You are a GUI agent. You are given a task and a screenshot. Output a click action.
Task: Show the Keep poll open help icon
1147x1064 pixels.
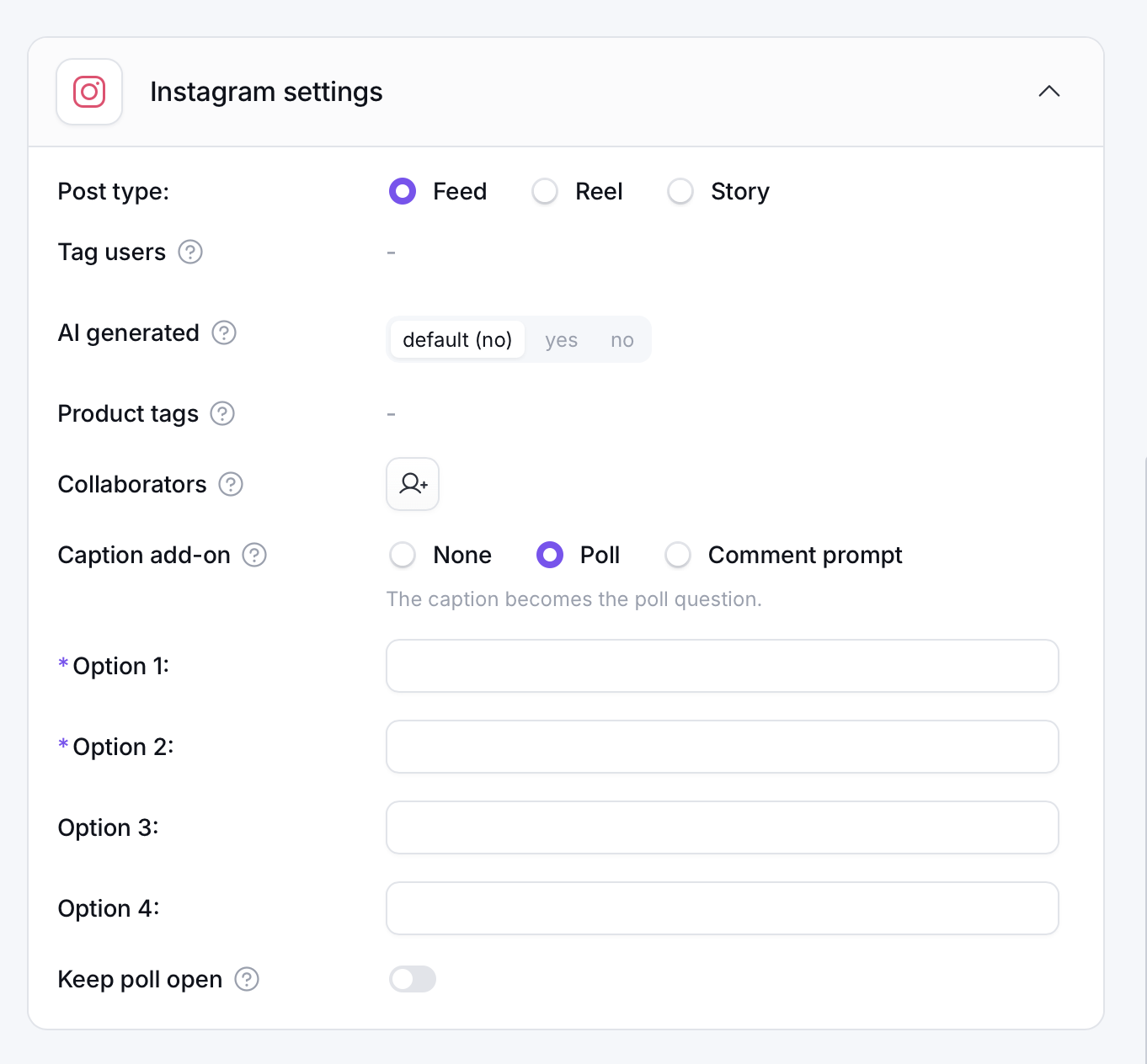pos(247,979)
